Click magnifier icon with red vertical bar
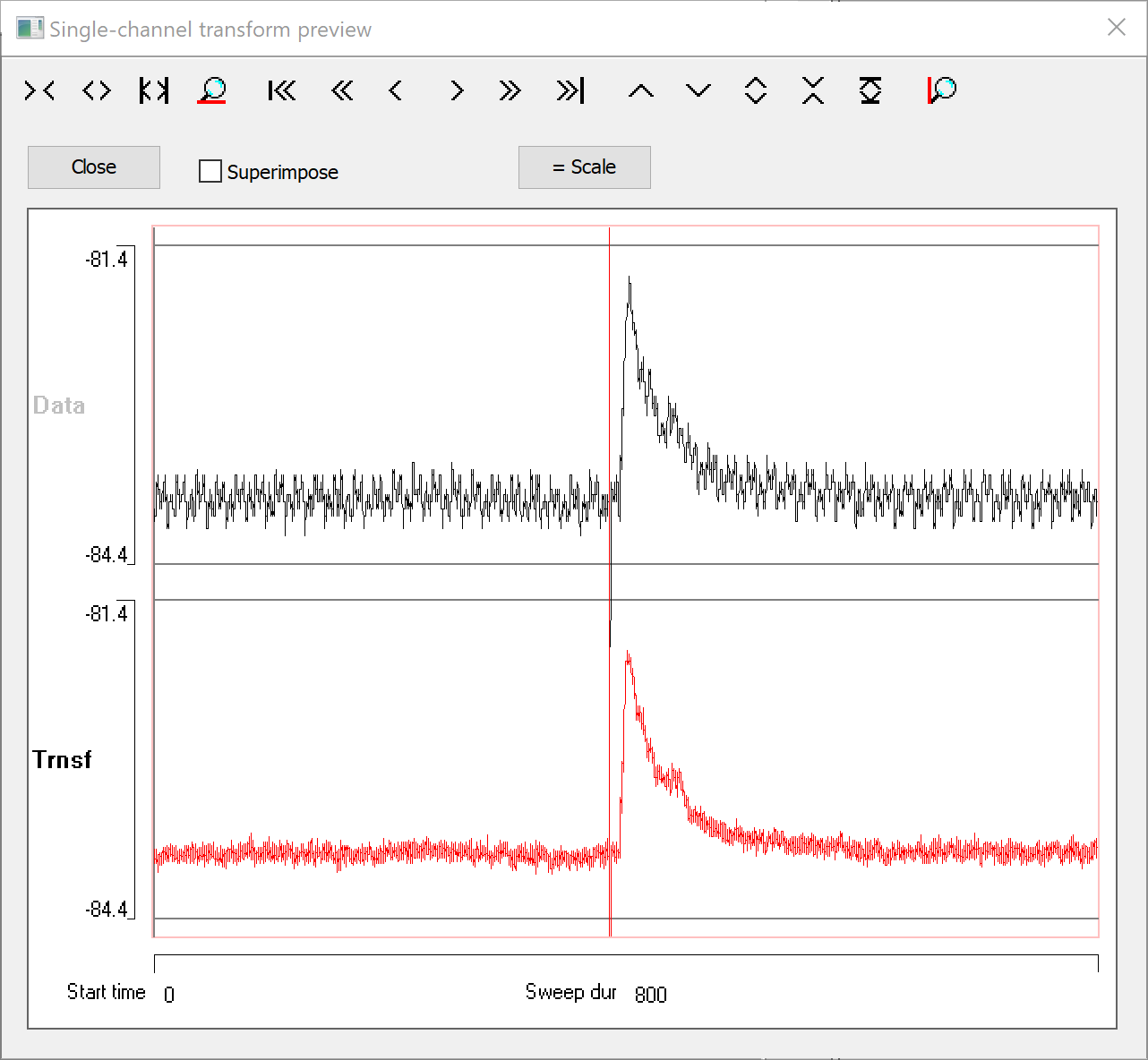1148x1060 pixels. pos(942,90)
